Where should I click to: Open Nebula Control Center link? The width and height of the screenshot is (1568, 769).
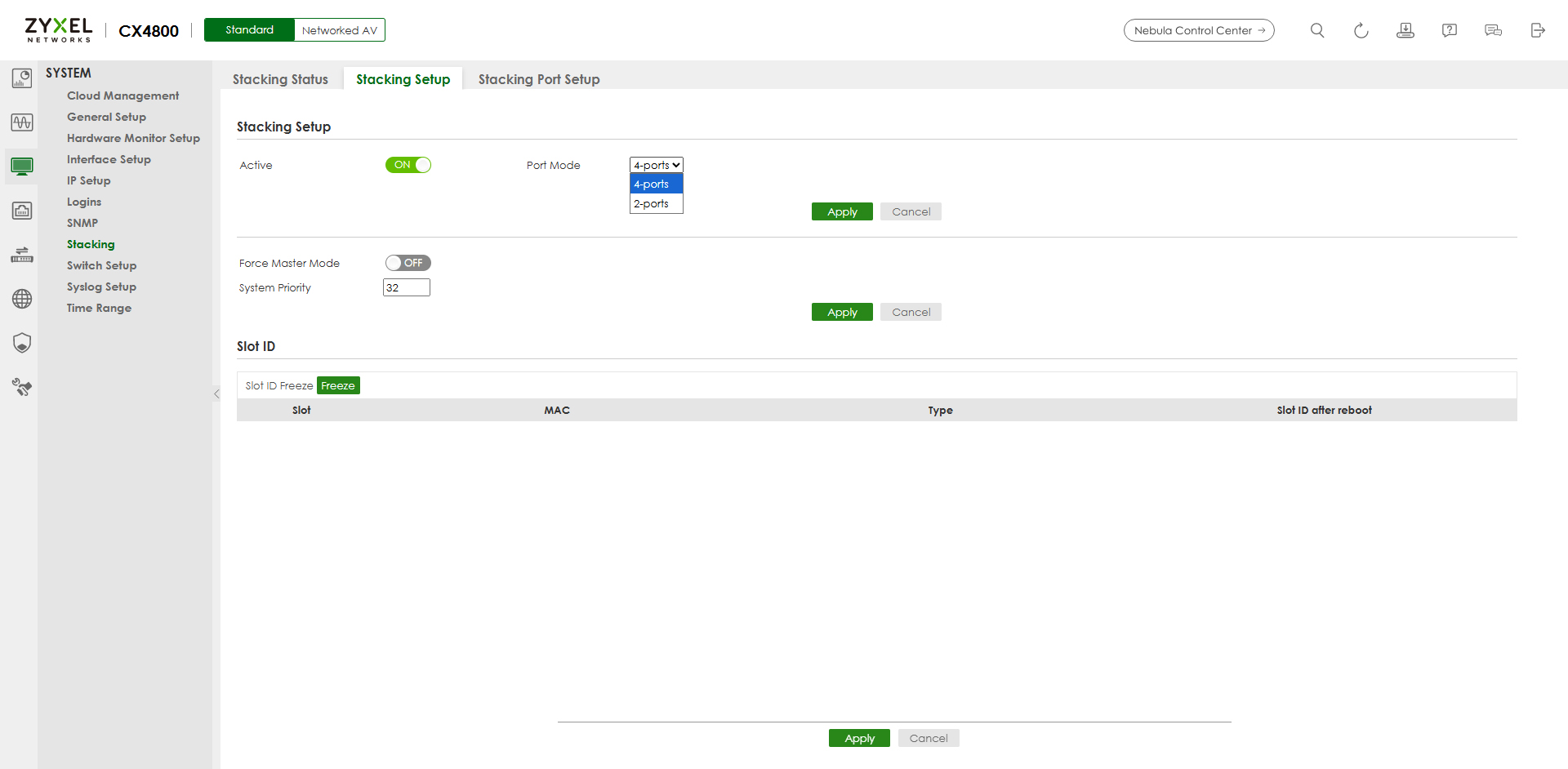click(x=1198, y=30)
